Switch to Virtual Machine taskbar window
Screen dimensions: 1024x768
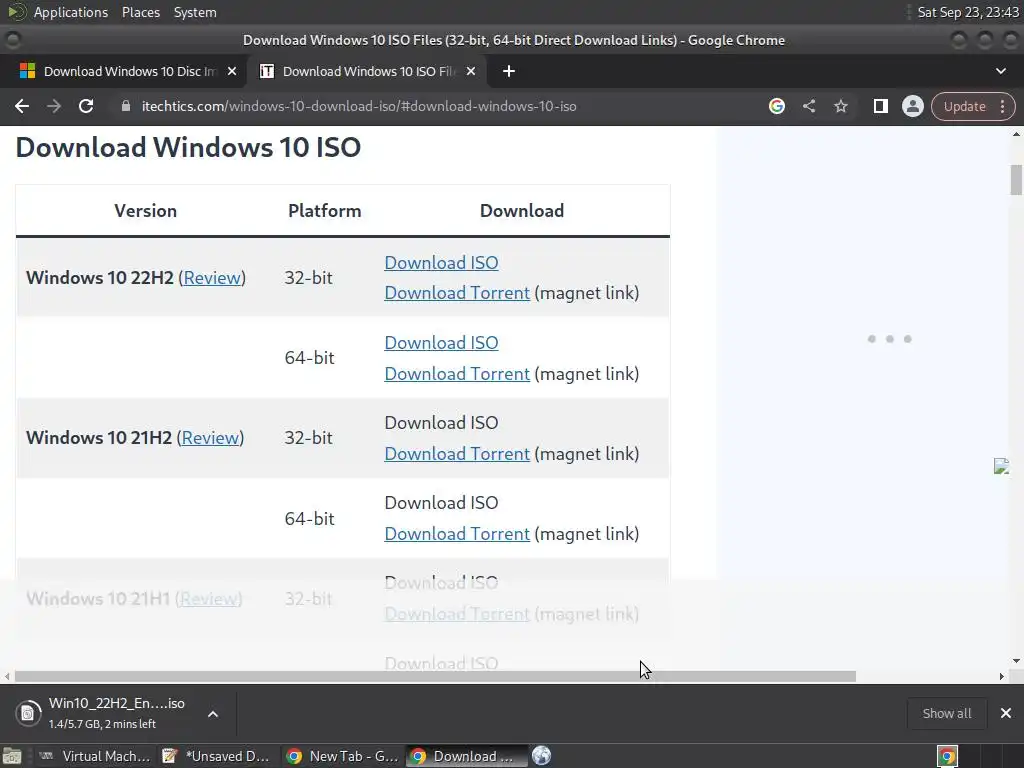(x=95, y=756)
